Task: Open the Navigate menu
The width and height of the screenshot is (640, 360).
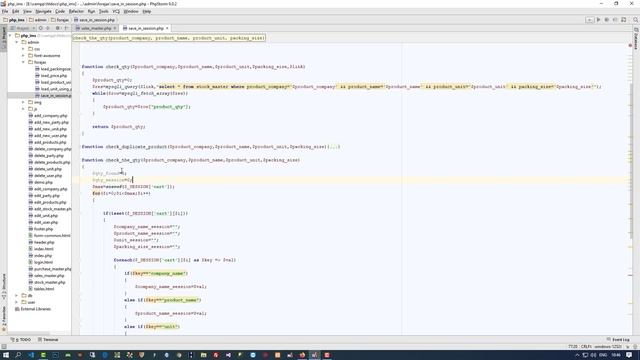Action: pos(43,11)
